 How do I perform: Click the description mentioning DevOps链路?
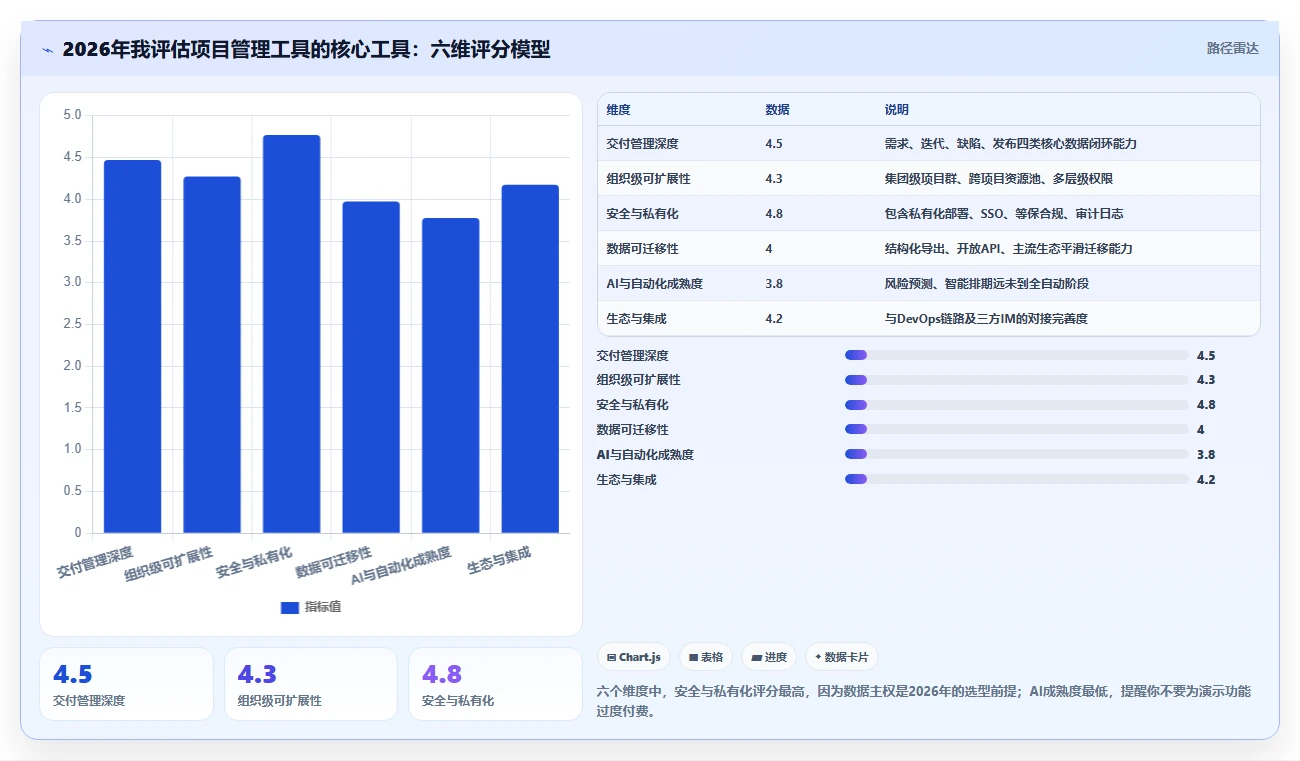(985, 319)
